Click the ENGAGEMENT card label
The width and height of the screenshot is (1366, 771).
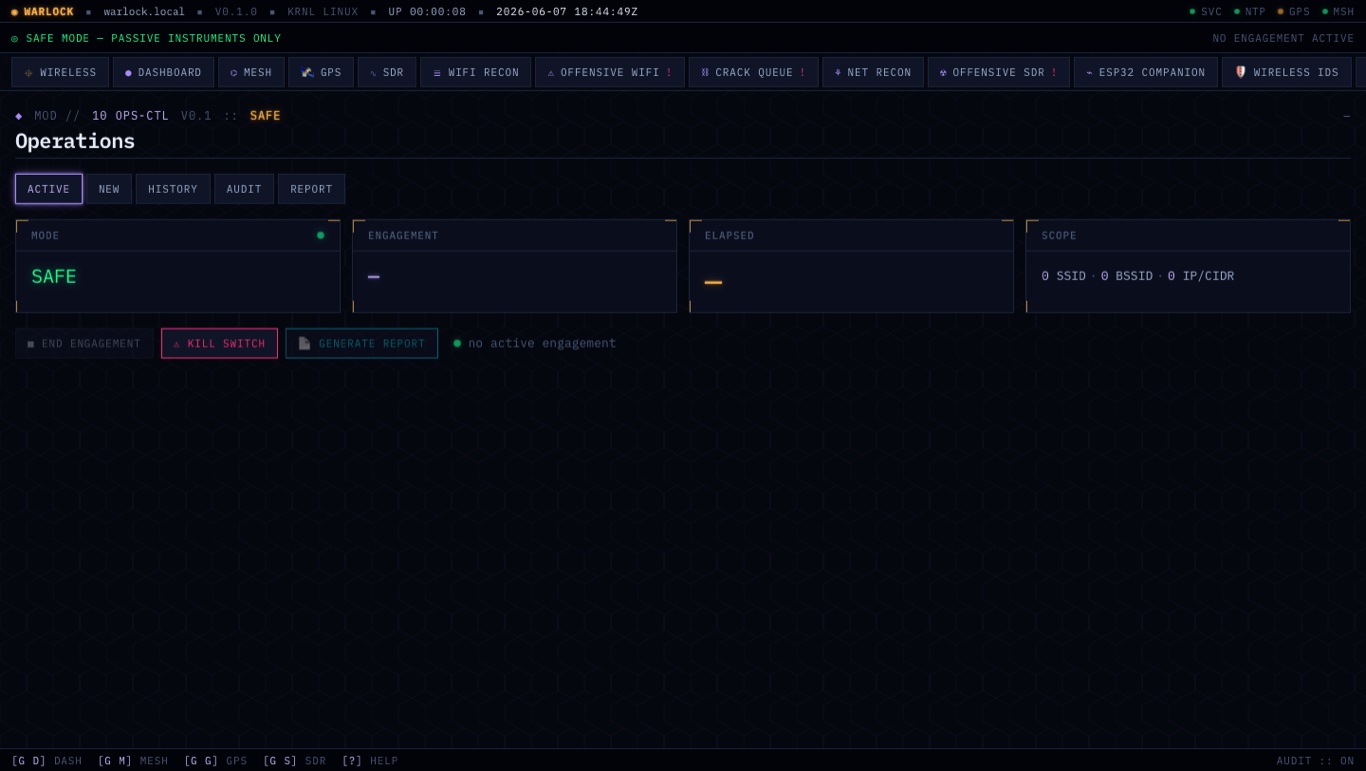point(403,236)
